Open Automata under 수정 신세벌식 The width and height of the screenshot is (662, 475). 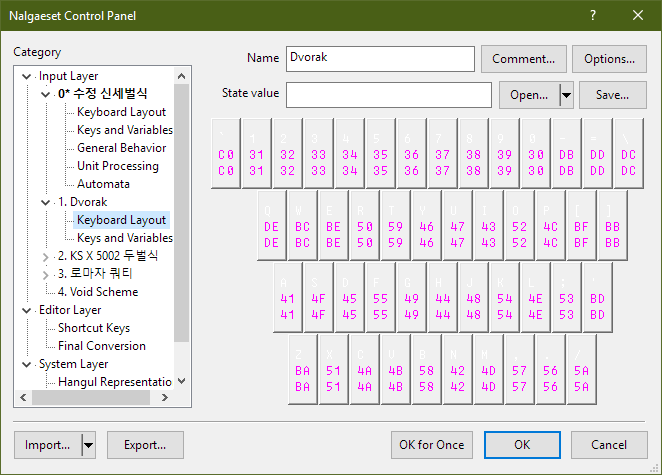tap(103, 184)
